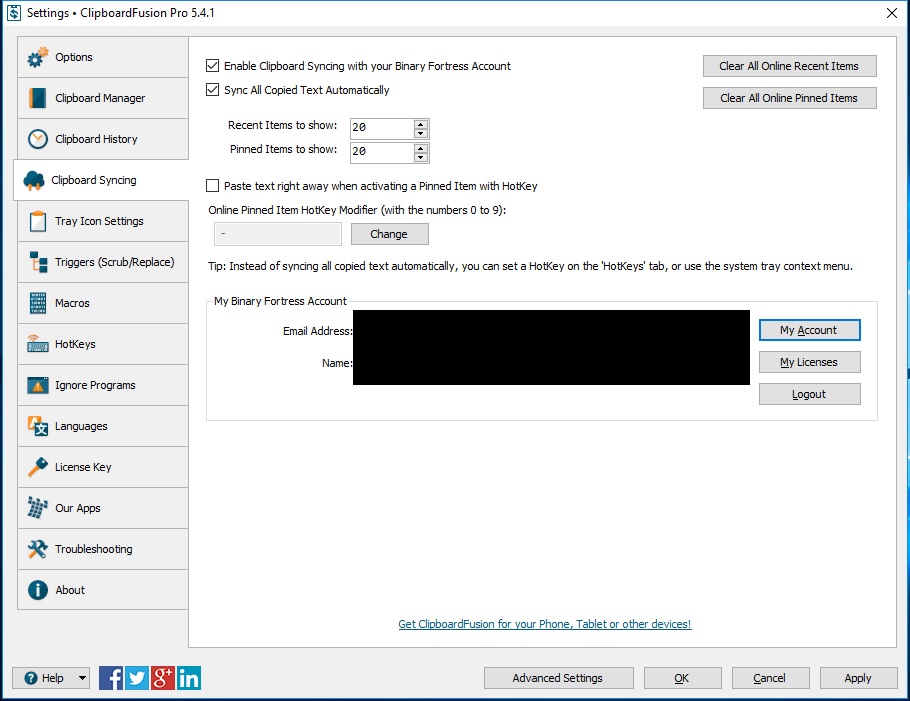Click the Recent Items number field
Image resolution: width=910 pixels, height=701 pixels.
click(x=380, y=129)
